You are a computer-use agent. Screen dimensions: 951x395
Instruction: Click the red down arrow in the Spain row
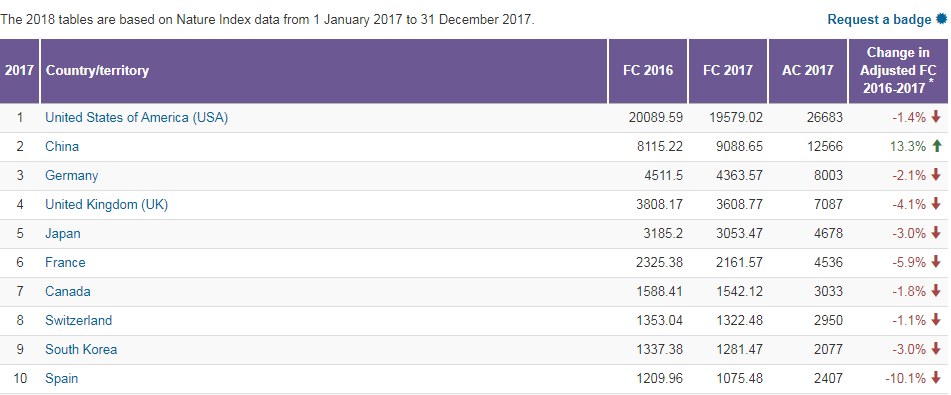click(936, 378)
